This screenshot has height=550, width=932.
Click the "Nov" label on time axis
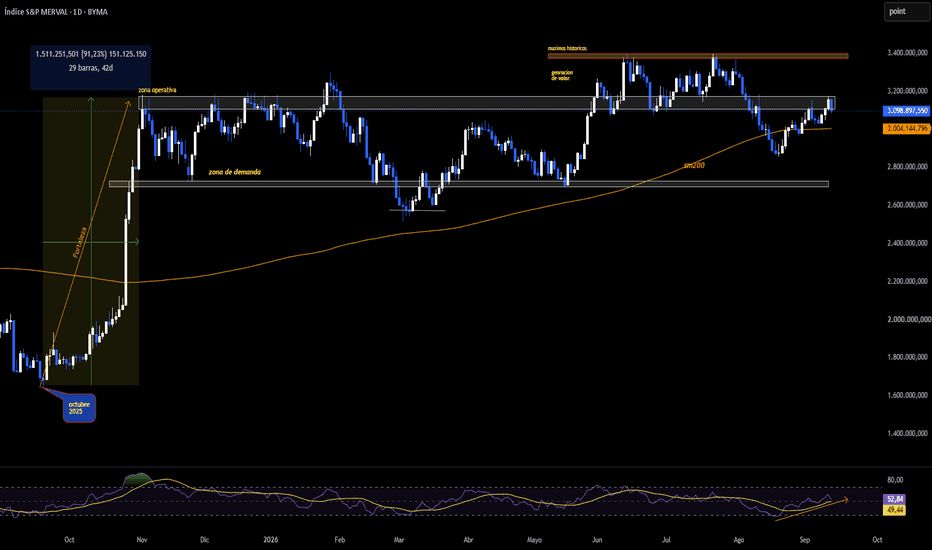[142, 540]
